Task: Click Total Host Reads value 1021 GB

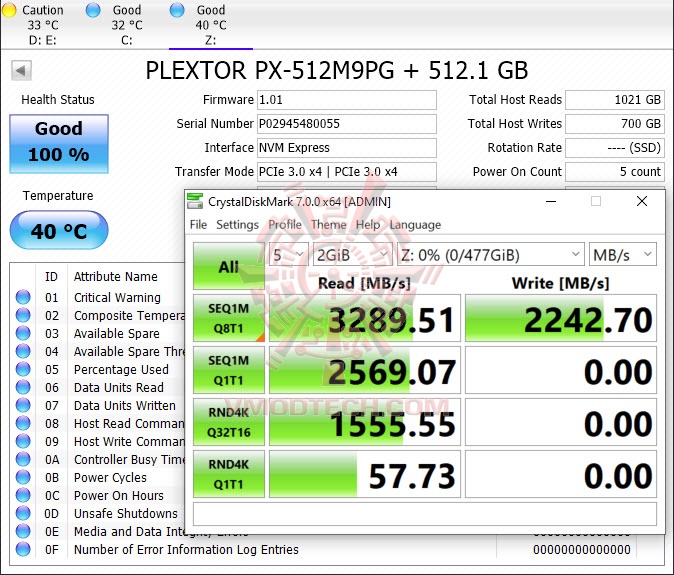Action: [x=615, y=100]
